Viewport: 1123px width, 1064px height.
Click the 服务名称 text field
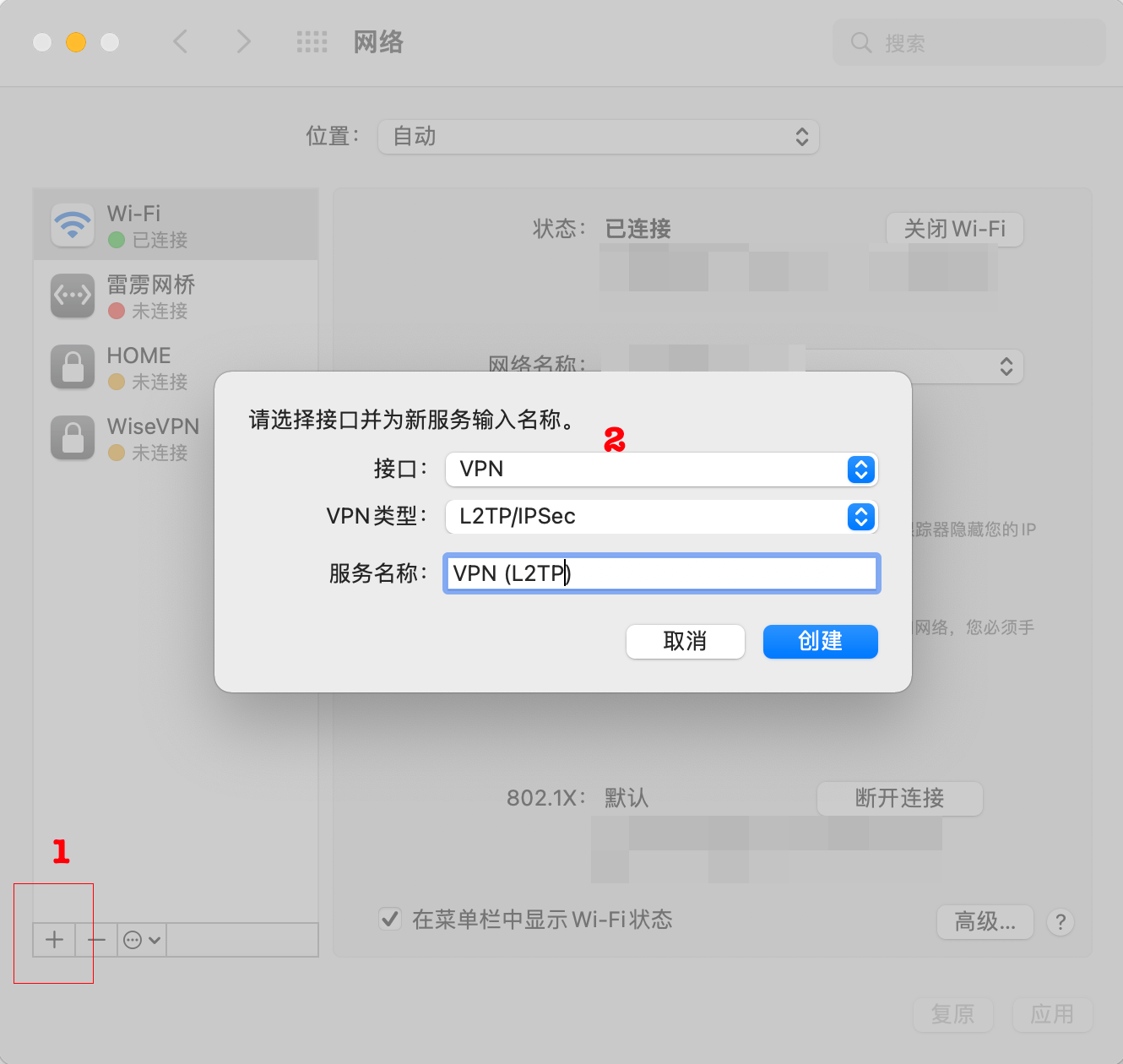[662, 573]
